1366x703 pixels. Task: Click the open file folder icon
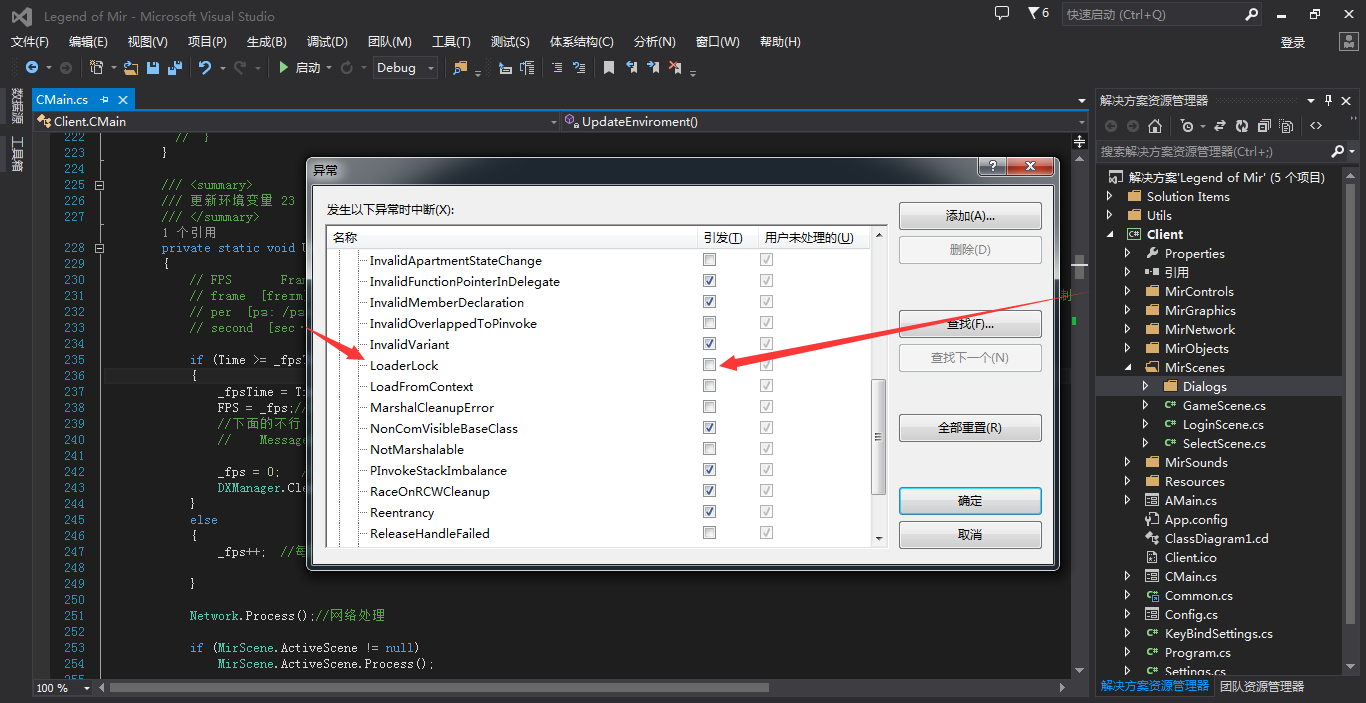[131, 68]
